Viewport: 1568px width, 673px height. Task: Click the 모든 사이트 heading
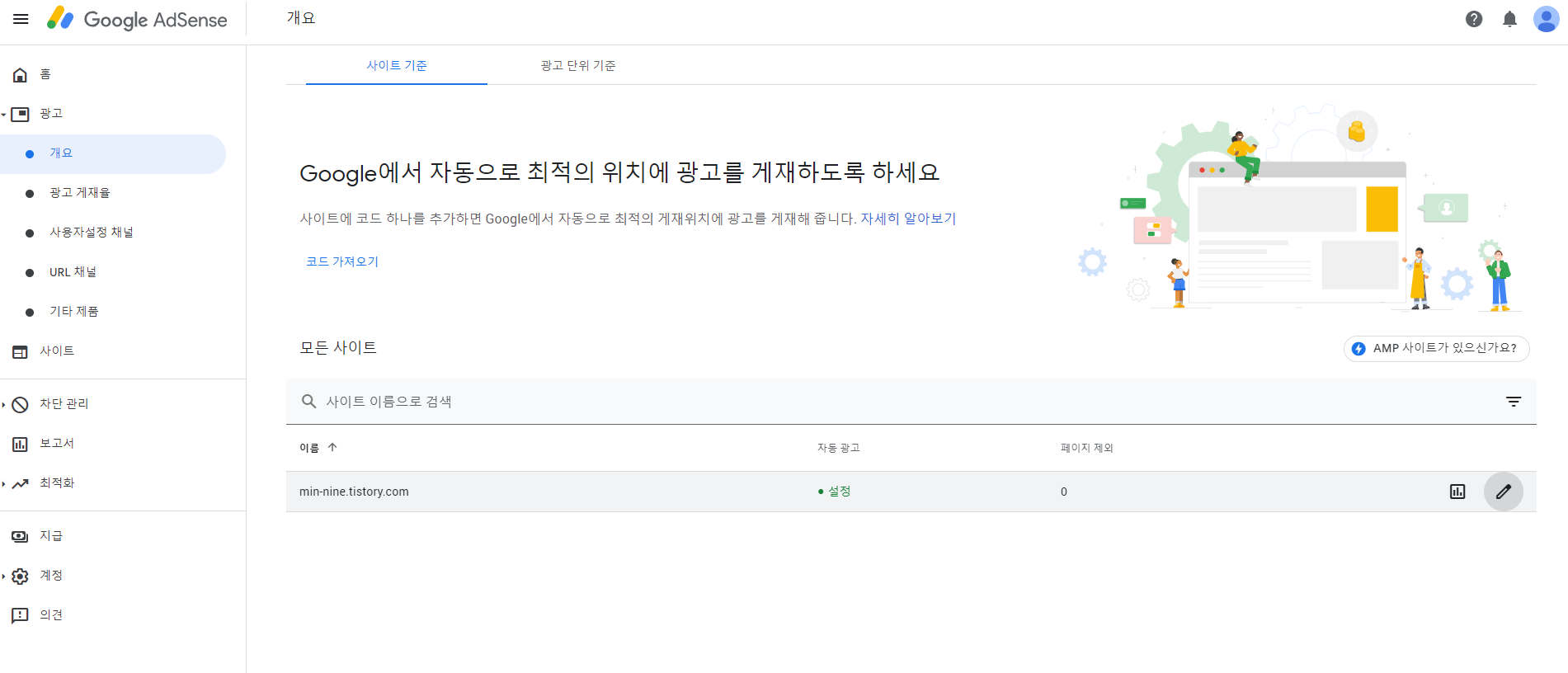[338, 348]
